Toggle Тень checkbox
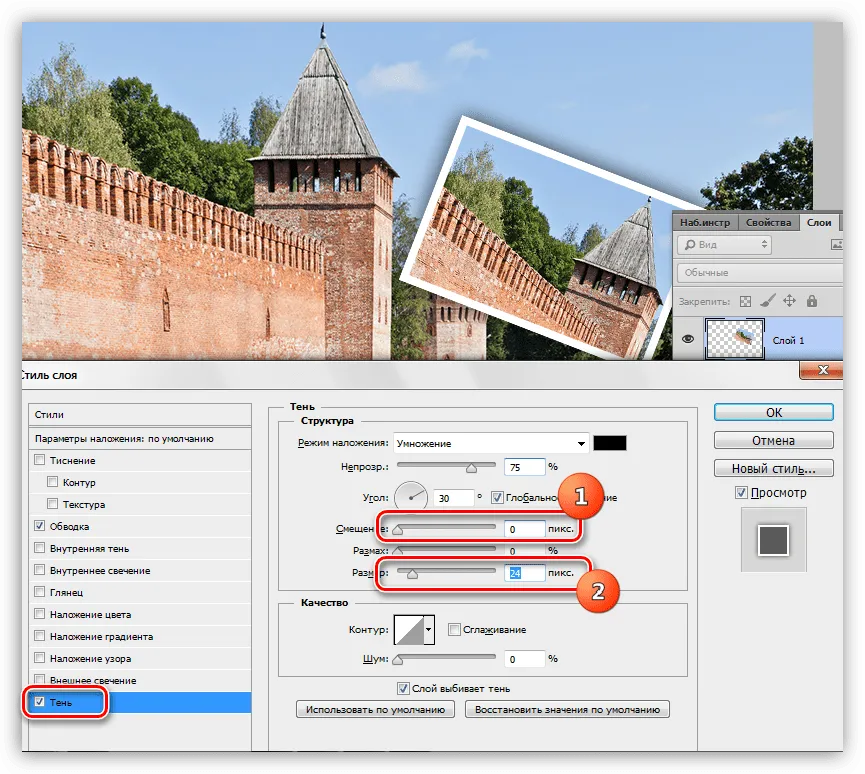This screenshot has height=774, width=865. pos(40,702)
